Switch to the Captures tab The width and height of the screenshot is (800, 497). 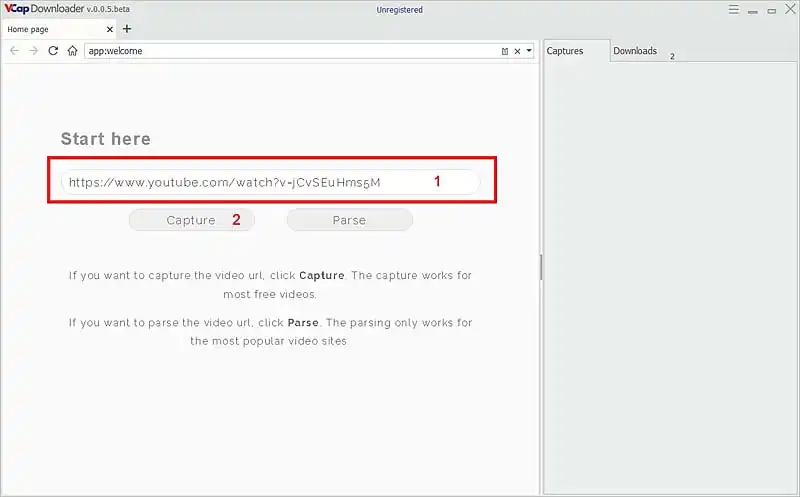click(x=576, y=51)
